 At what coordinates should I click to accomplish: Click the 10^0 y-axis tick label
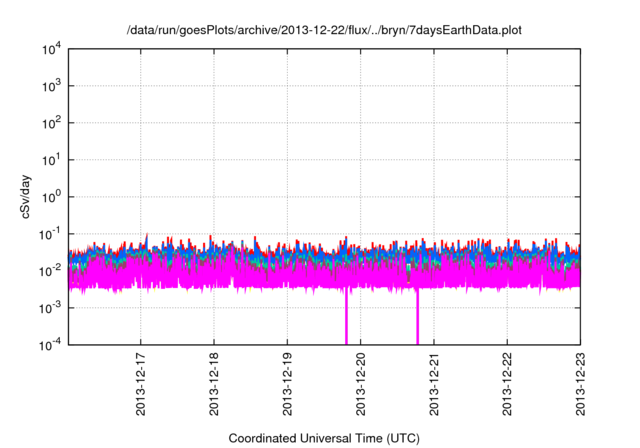52,197
